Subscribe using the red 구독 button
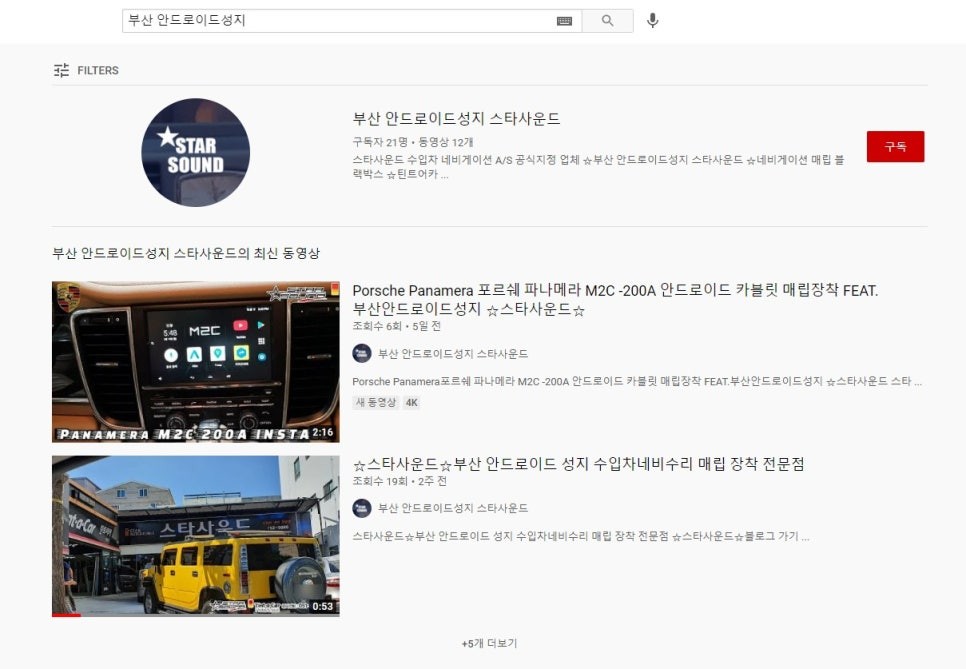966x669 pixels. pos(895,146)
